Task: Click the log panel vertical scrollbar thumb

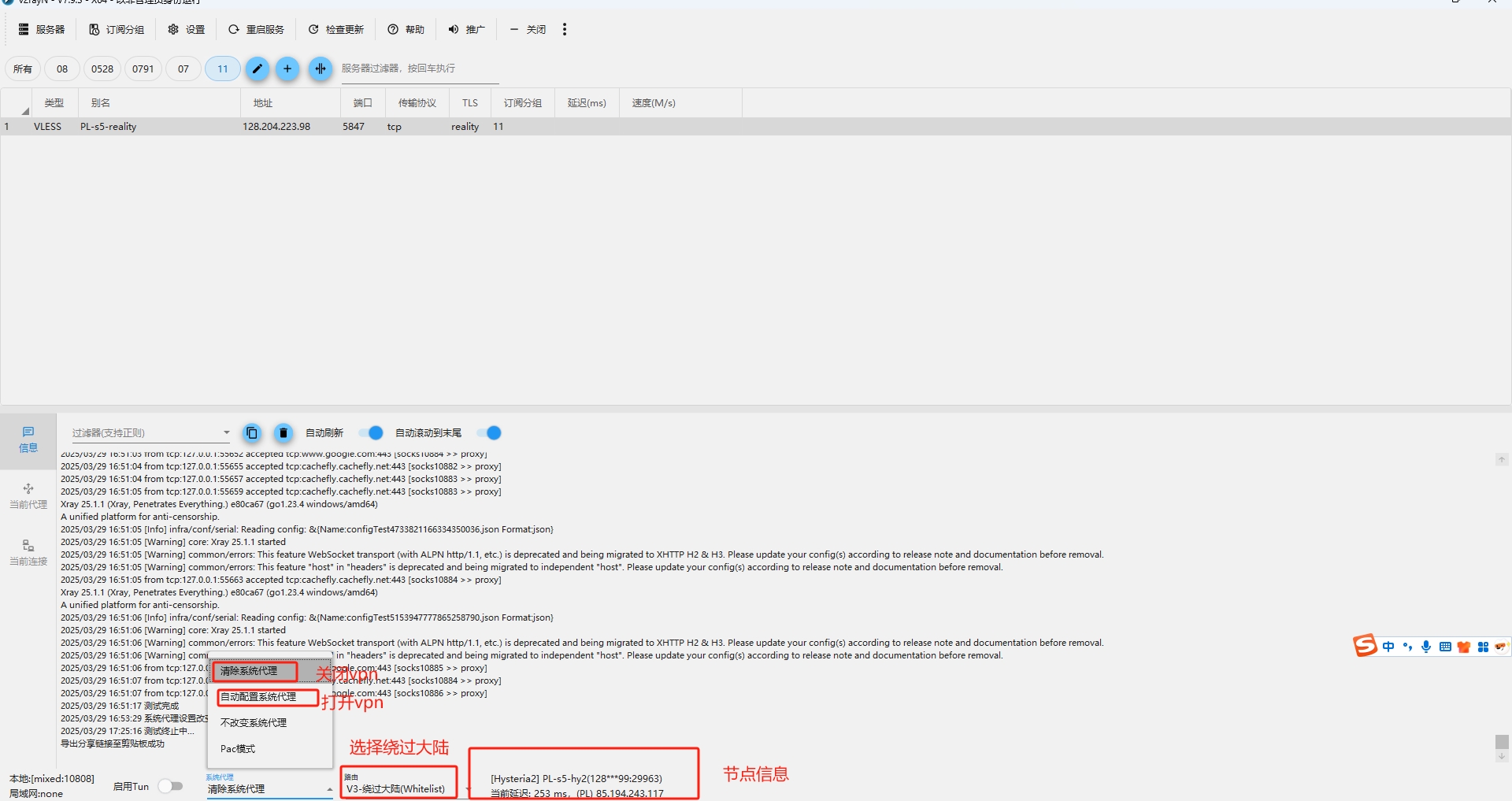Action: (x=1502, y=742)
